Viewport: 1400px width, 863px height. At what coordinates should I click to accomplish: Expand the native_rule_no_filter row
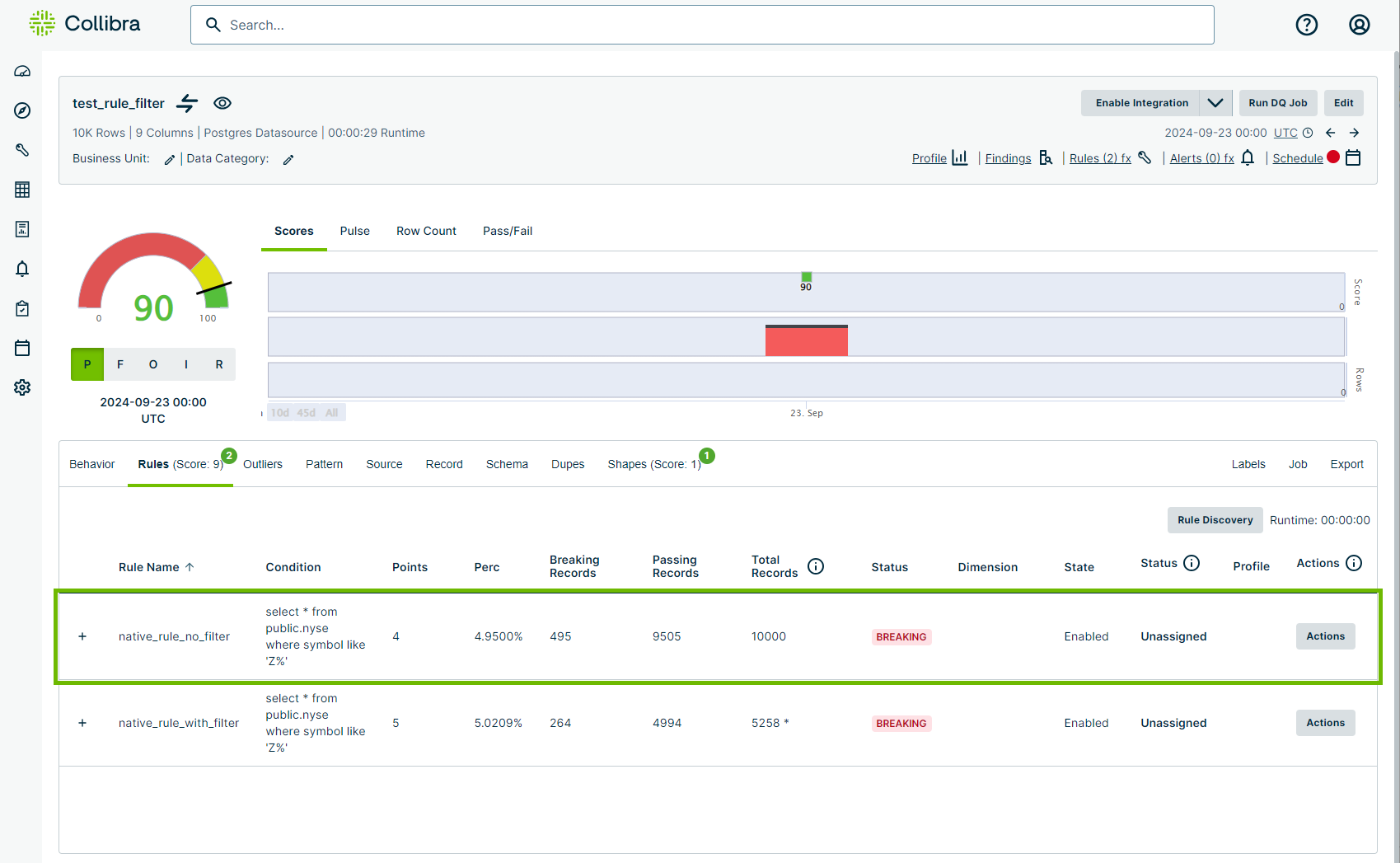tap(82, 636)
